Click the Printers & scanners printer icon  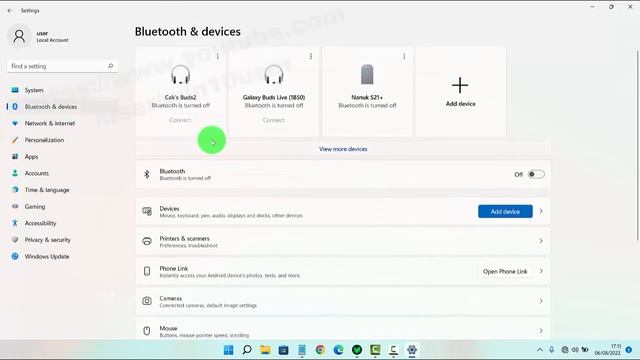147,241
